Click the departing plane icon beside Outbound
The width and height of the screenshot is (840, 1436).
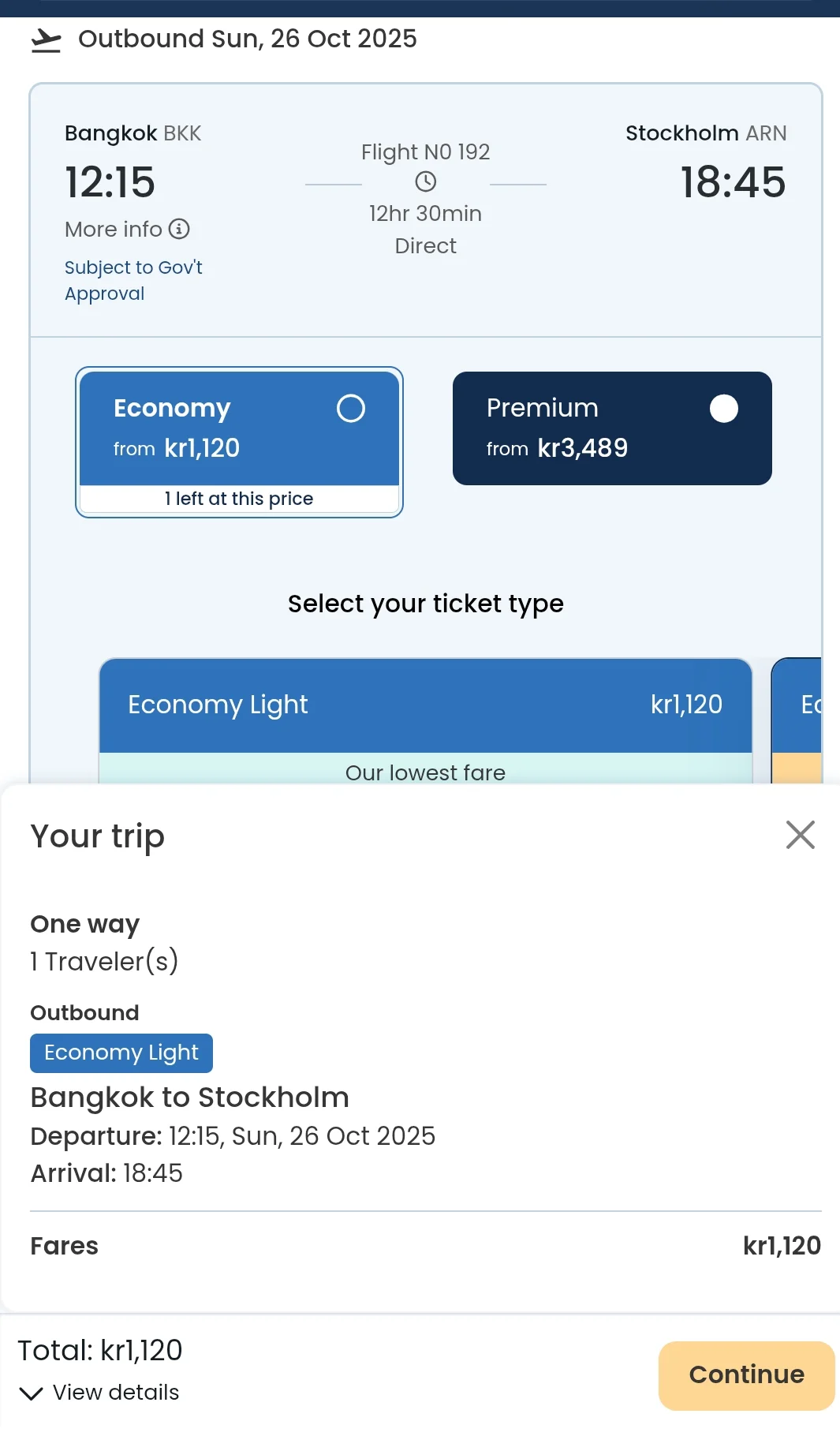pyautogui.click(x=46, y=40)
